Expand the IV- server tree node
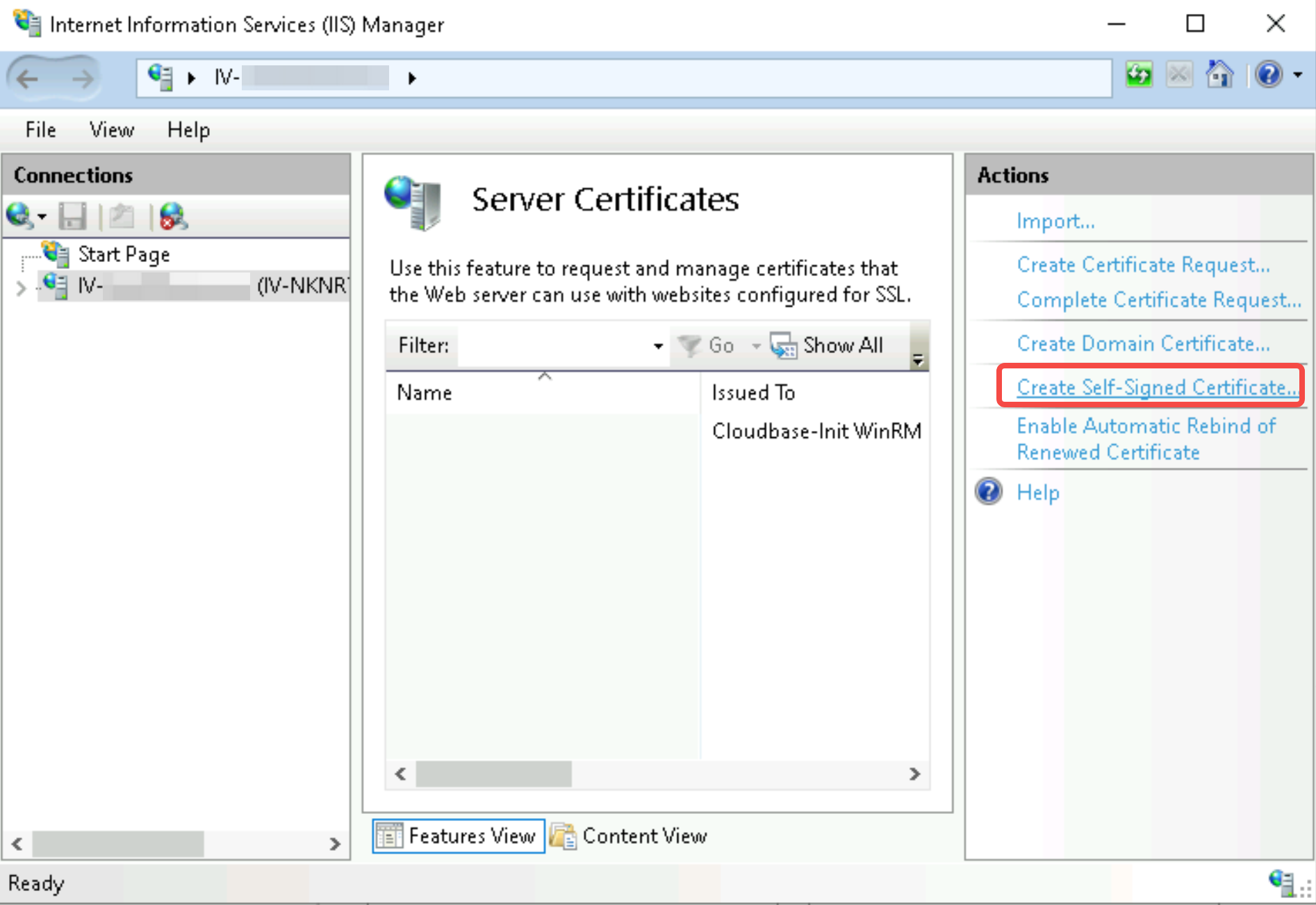 click(21, 287)
